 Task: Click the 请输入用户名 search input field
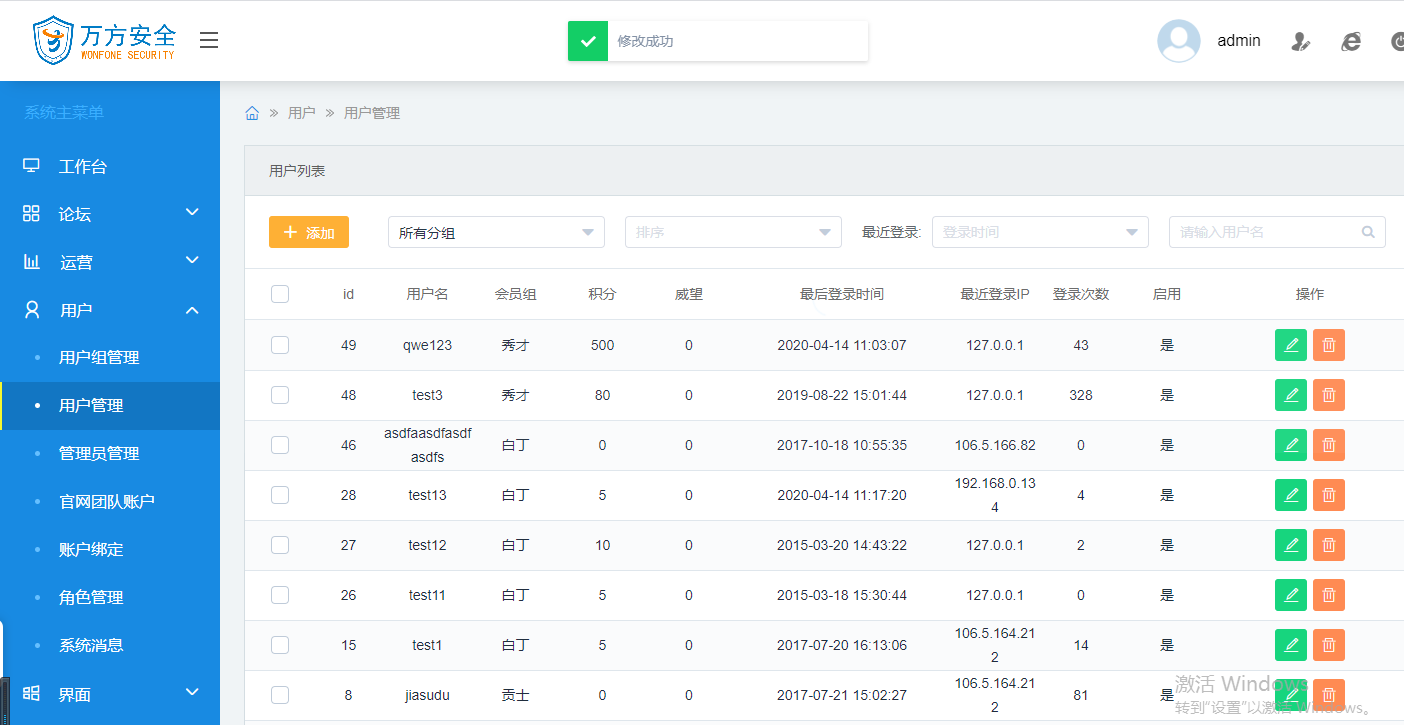1265,232
